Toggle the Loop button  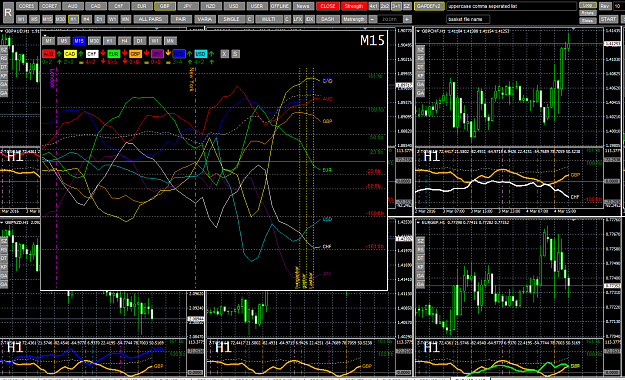pos(588,5)
